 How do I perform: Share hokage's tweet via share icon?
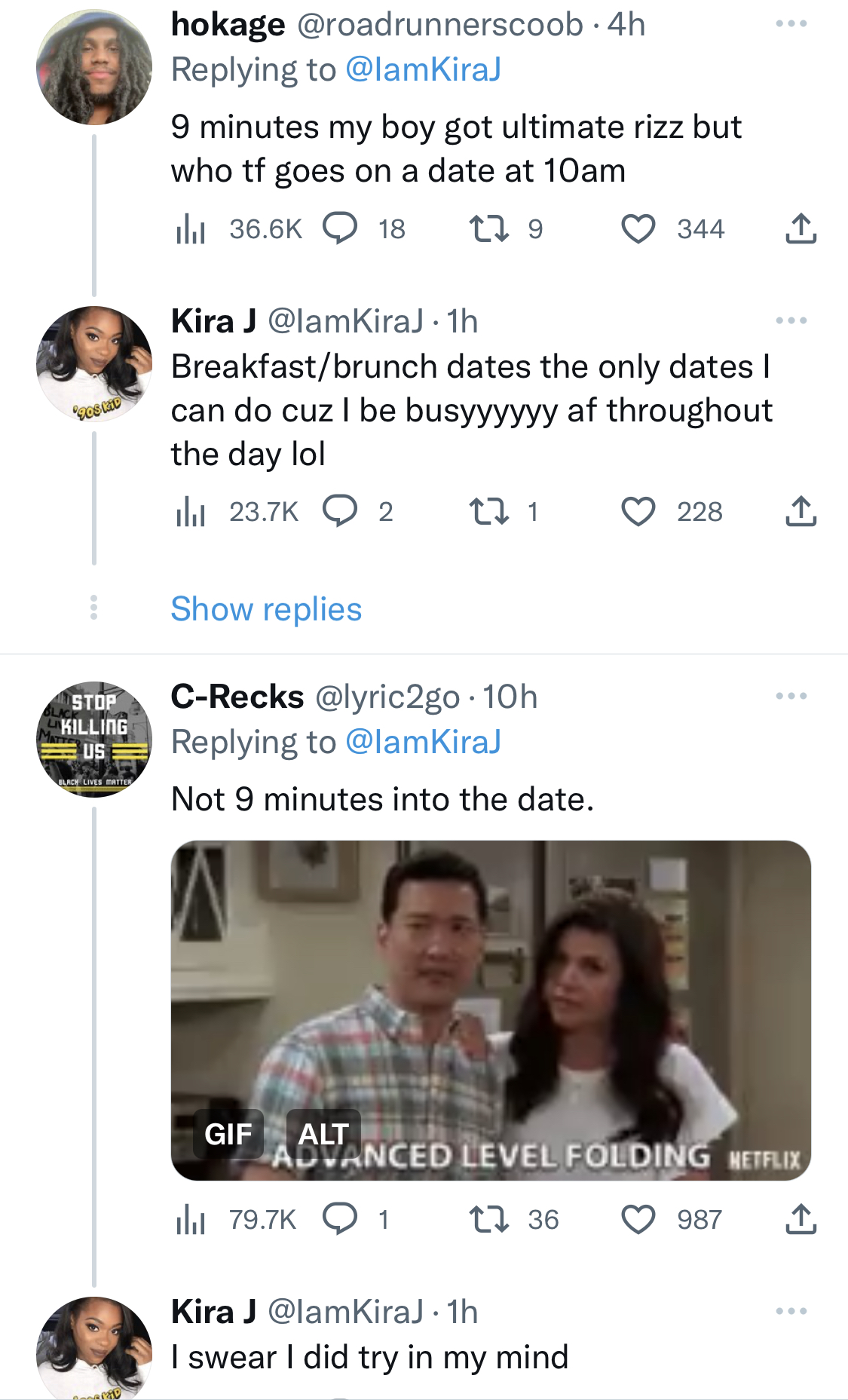(x=801, y=229)
